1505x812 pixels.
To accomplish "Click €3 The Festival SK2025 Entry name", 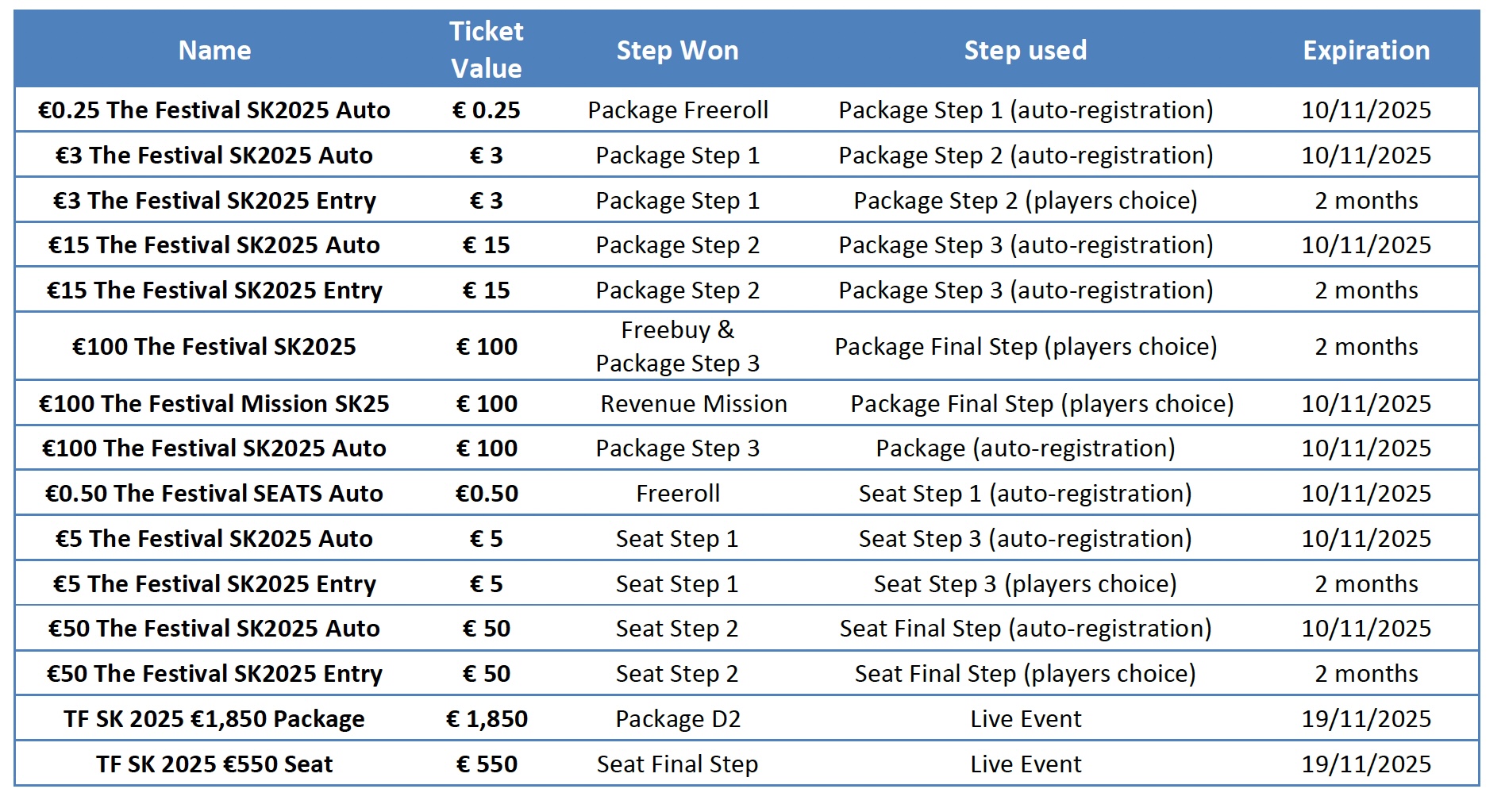I will (x=214, y=200).
